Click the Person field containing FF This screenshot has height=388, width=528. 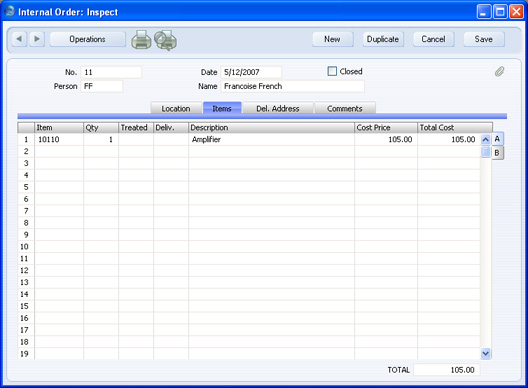pos(102,86)
